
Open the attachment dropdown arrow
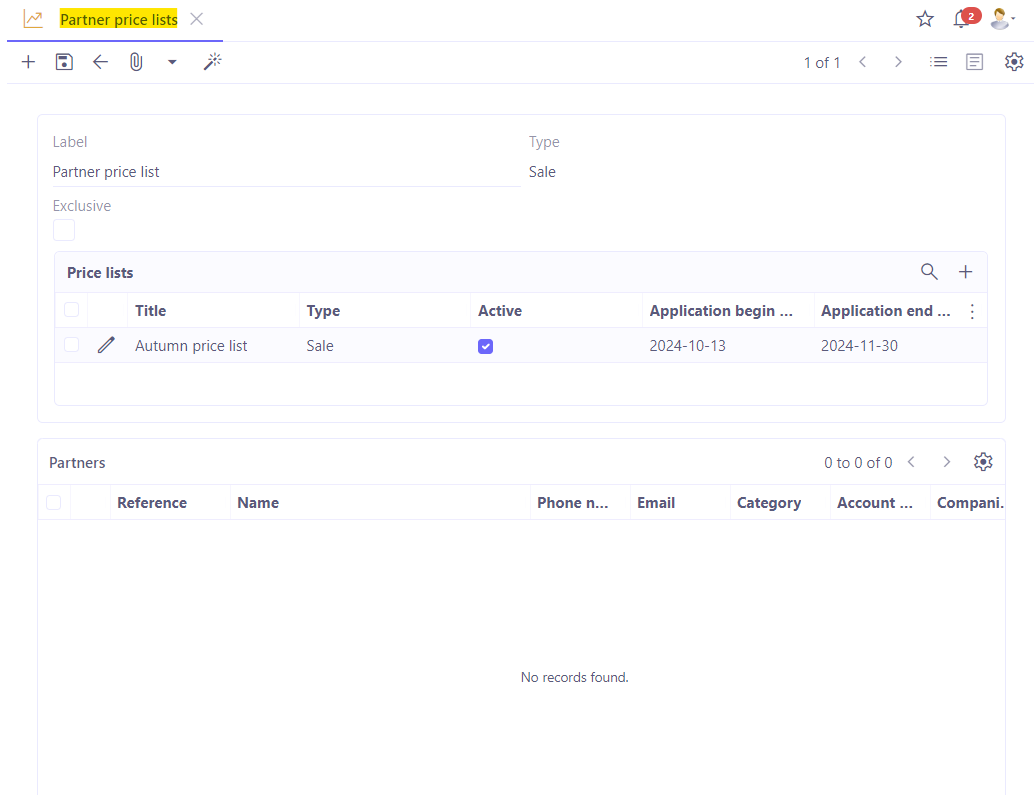(x=170, y=62)
